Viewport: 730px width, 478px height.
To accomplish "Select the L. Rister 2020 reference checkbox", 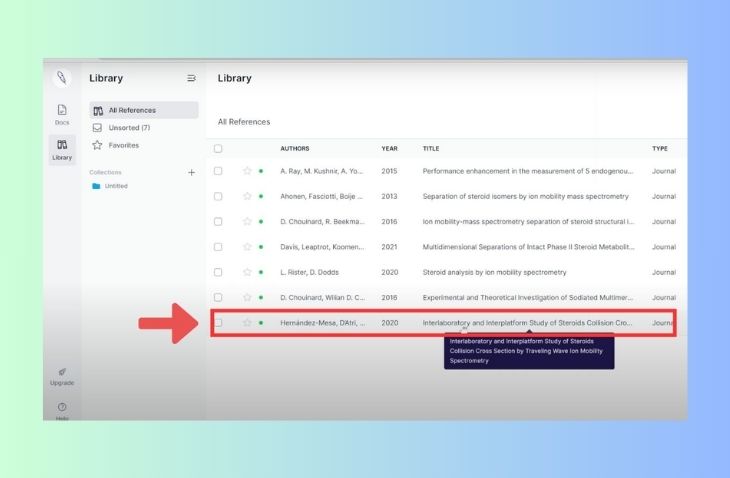I will point(218,272).
